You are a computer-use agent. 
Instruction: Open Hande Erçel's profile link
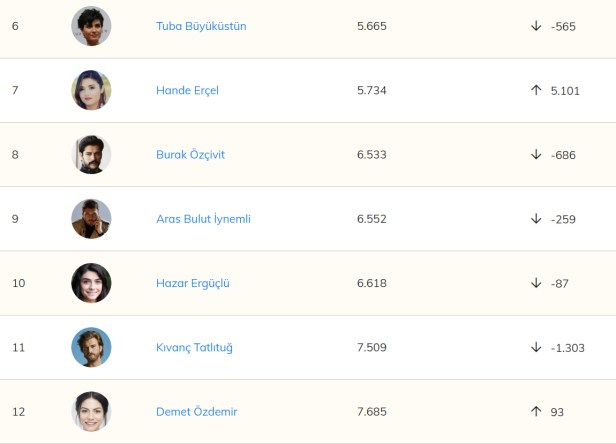187,90
